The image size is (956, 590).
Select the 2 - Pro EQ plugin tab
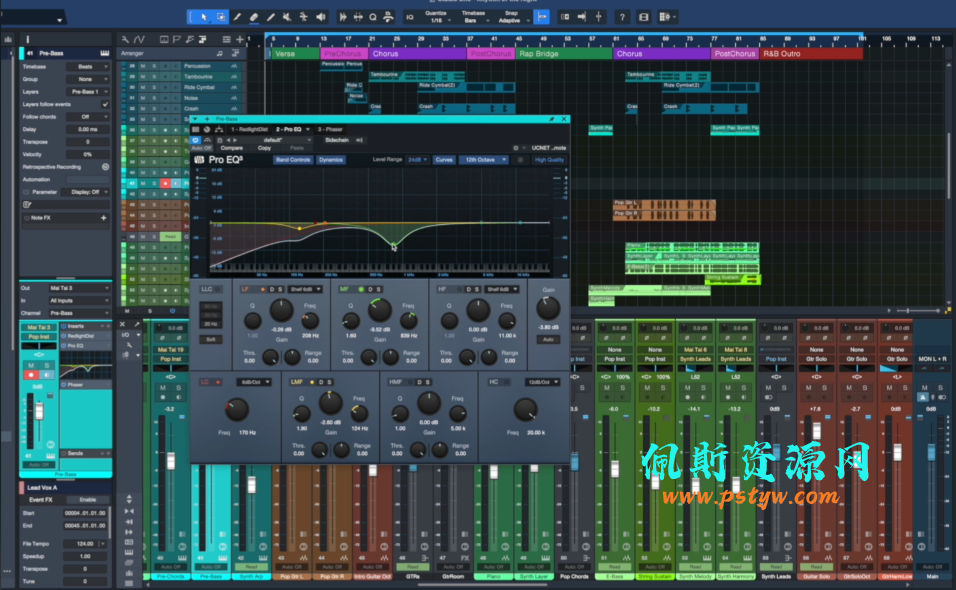coord(292,129)
